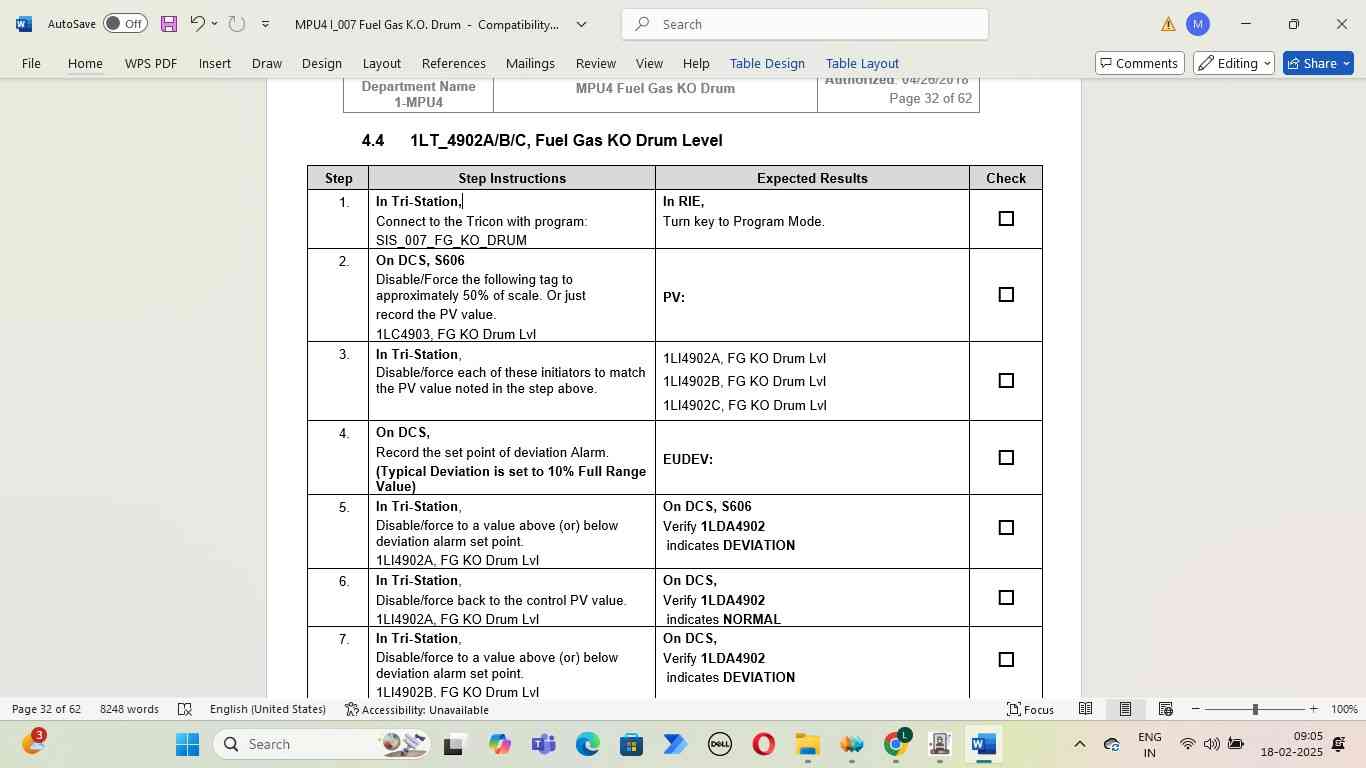Image resolution: width=1366 pixels, height=768 pixels.
Task: Switch to Print Layout view
Action: pyautogui.click(x=1125, y=709)
